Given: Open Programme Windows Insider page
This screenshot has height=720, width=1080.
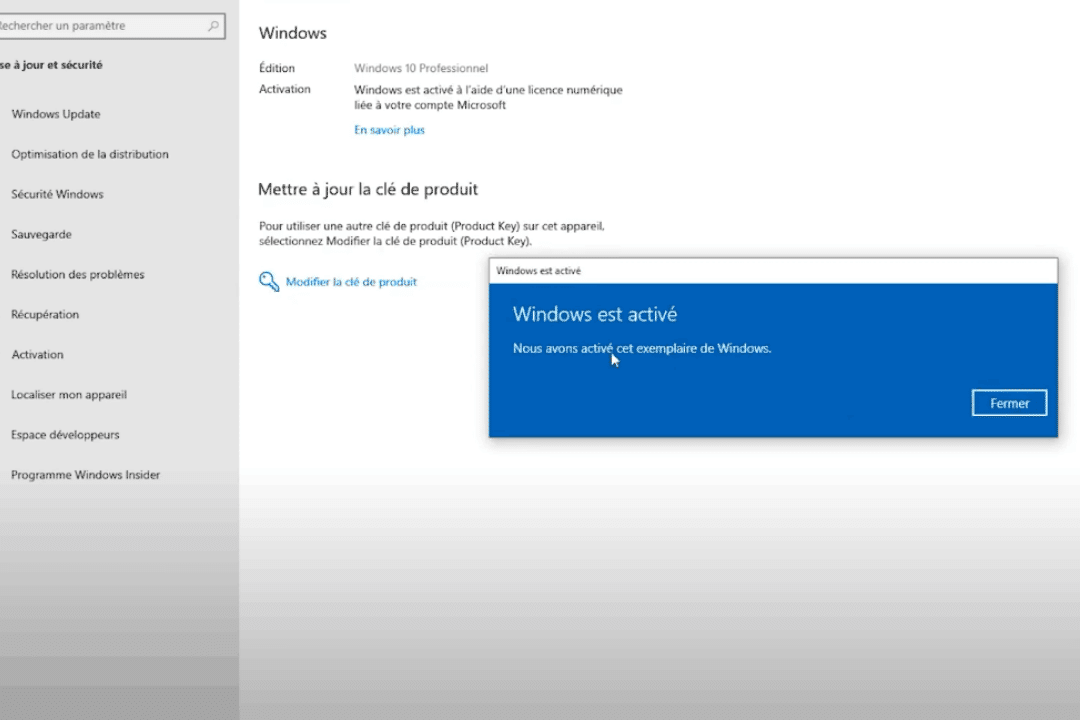Looking at the screenshot, I should coord(85,475).
